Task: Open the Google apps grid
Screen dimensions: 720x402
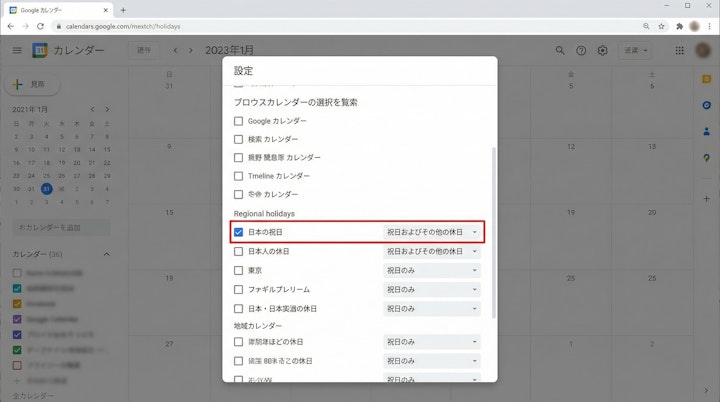Action: pyautogui.click(x=680, y=51)
